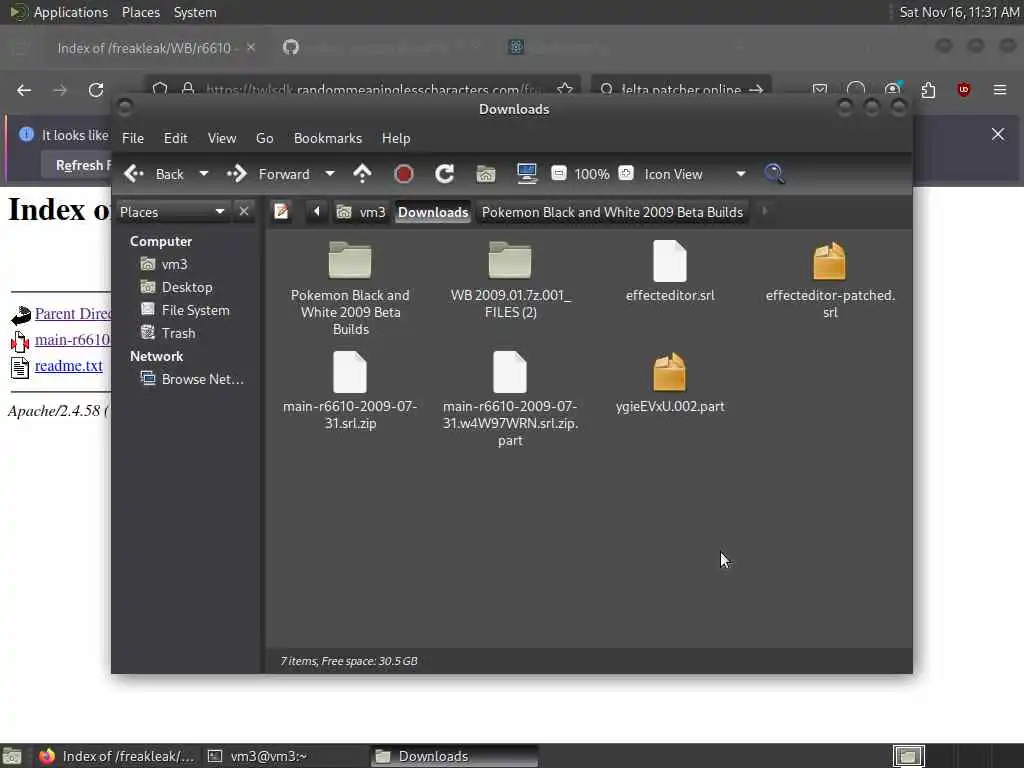The height and width of the screenshot is (768, 1024).
Task: Open the View menu
Action: tap(222, 138)
